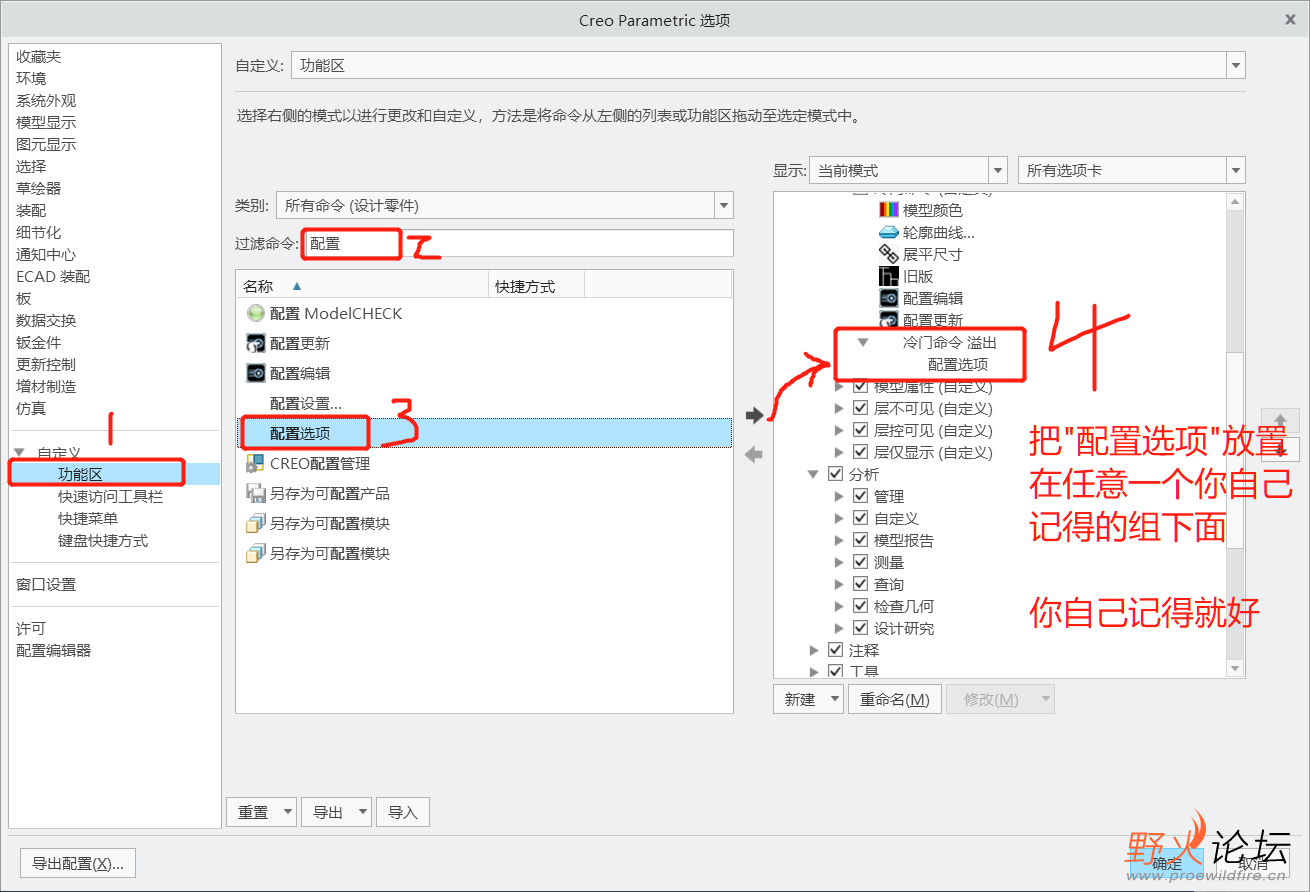Viewport: 1310px width, 892px height.
Task: Click the 旧版 icon in the ribbon tree
Action: (889, 276)
